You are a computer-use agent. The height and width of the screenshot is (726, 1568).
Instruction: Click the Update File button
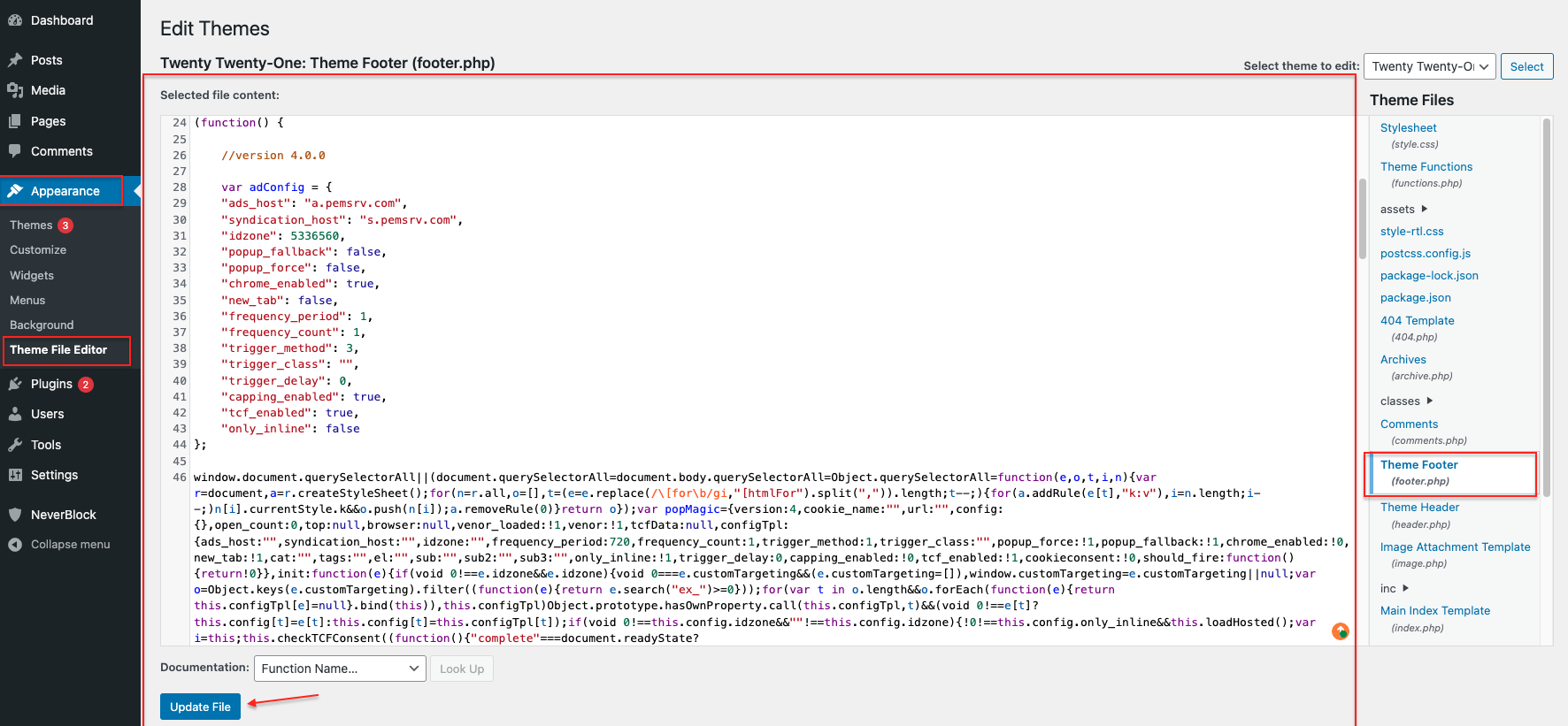click(200, 707)
